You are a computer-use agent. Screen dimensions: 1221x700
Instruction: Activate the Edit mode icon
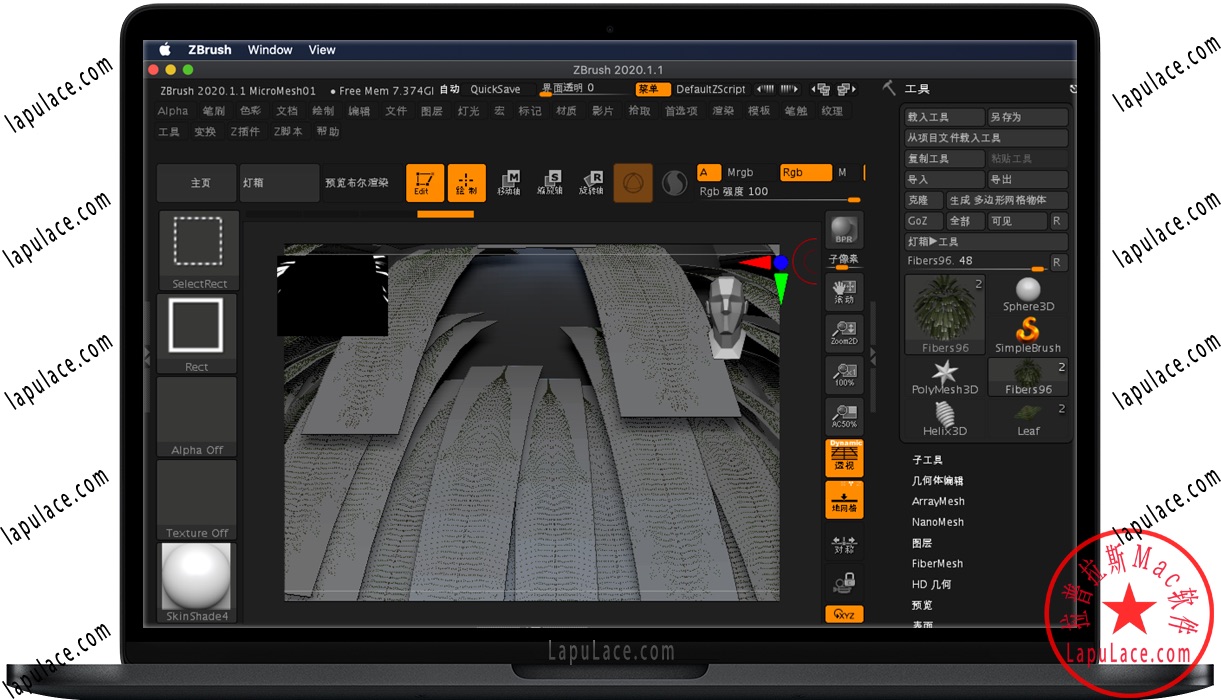(425, 183)
